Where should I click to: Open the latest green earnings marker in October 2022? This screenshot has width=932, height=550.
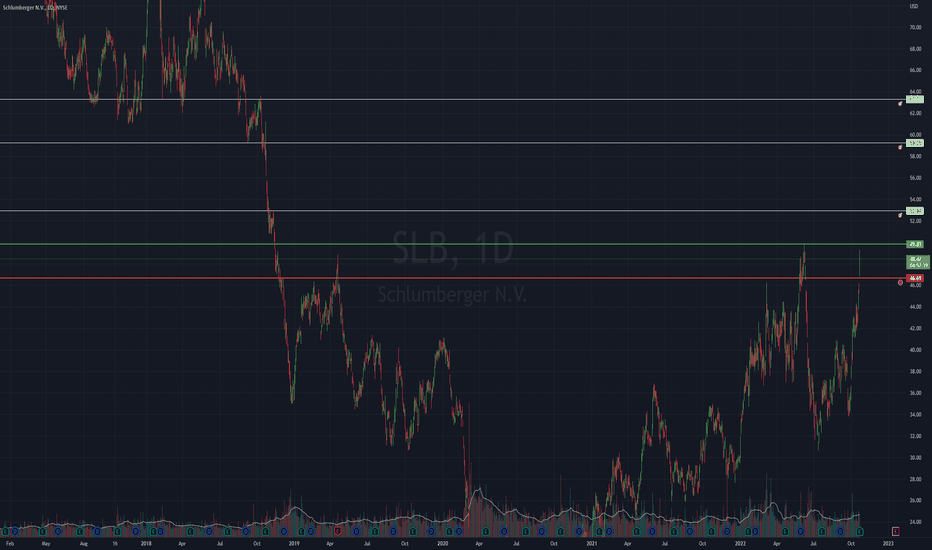859,531
